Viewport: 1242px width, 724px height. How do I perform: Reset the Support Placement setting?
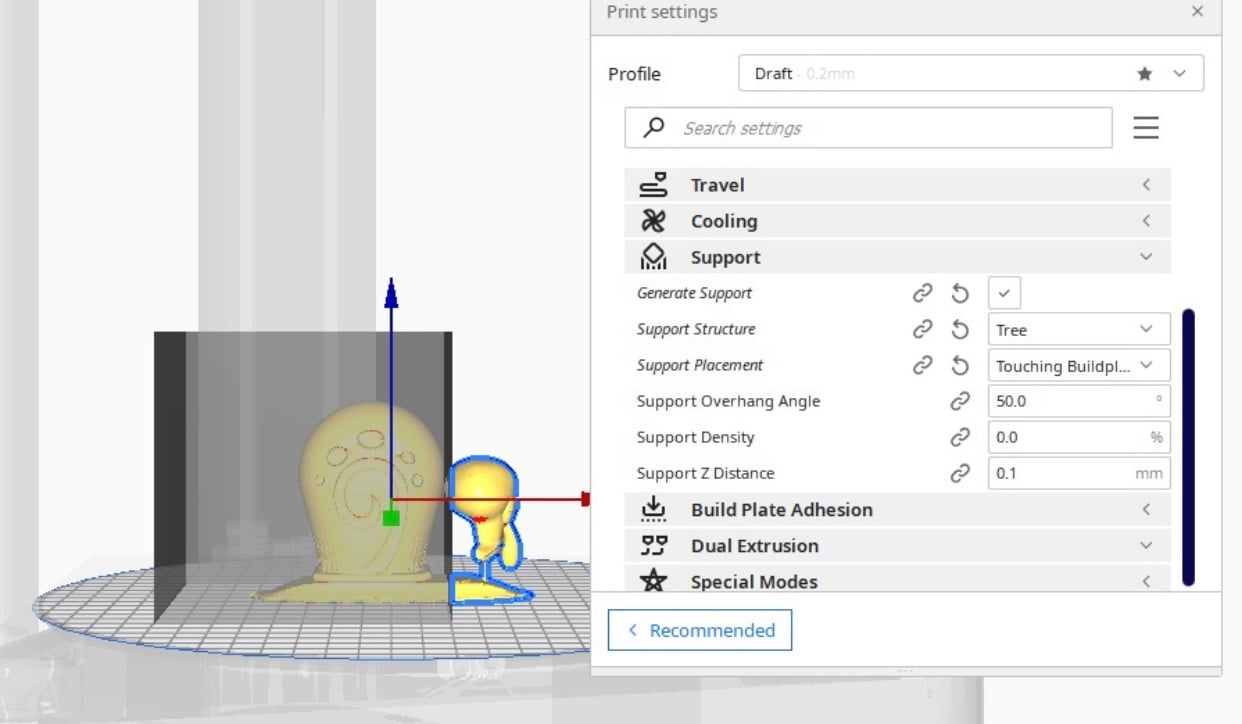point(960,365)
